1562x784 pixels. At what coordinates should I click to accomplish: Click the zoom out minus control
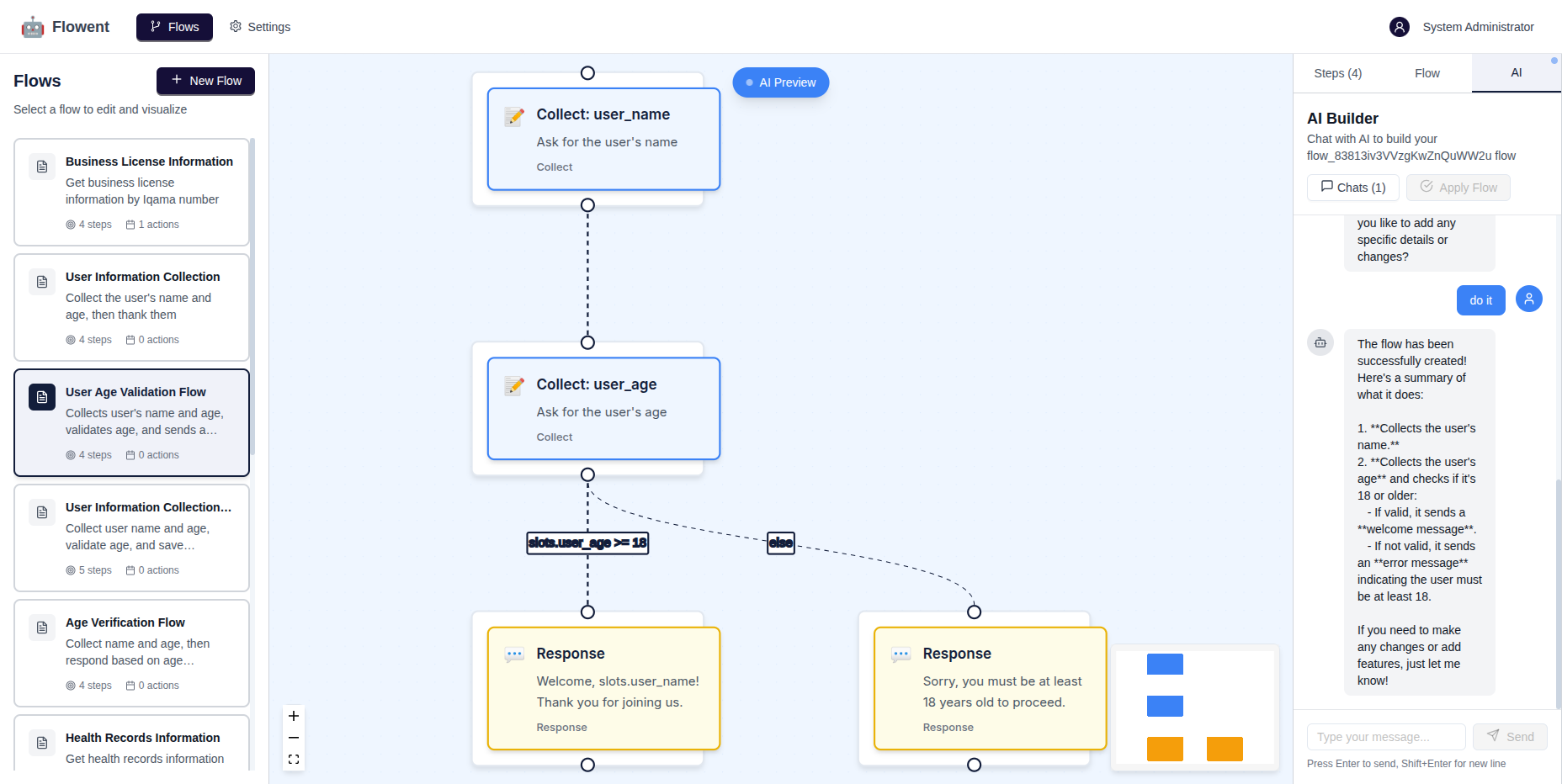(x=294, y=738)
